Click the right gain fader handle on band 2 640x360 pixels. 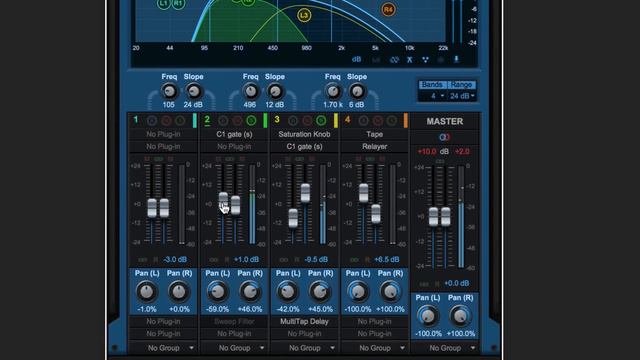(236, 205)
